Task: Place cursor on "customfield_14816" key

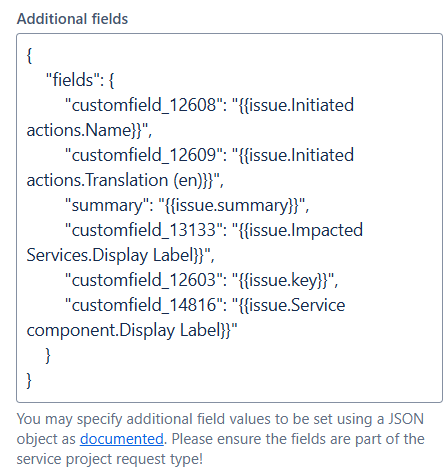Action: pyautogui.click(x=144, y=305)
